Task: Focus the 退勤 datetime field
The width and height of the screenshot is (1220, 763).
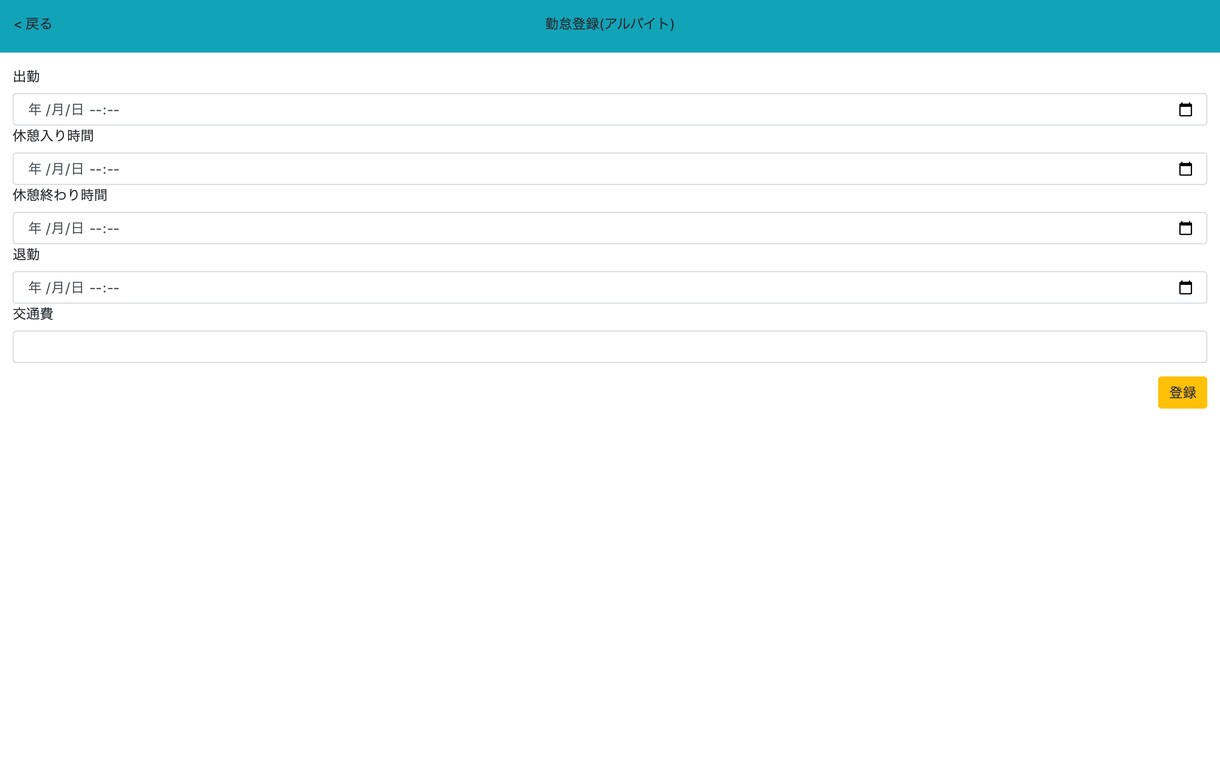Action: tap(610, 288)
